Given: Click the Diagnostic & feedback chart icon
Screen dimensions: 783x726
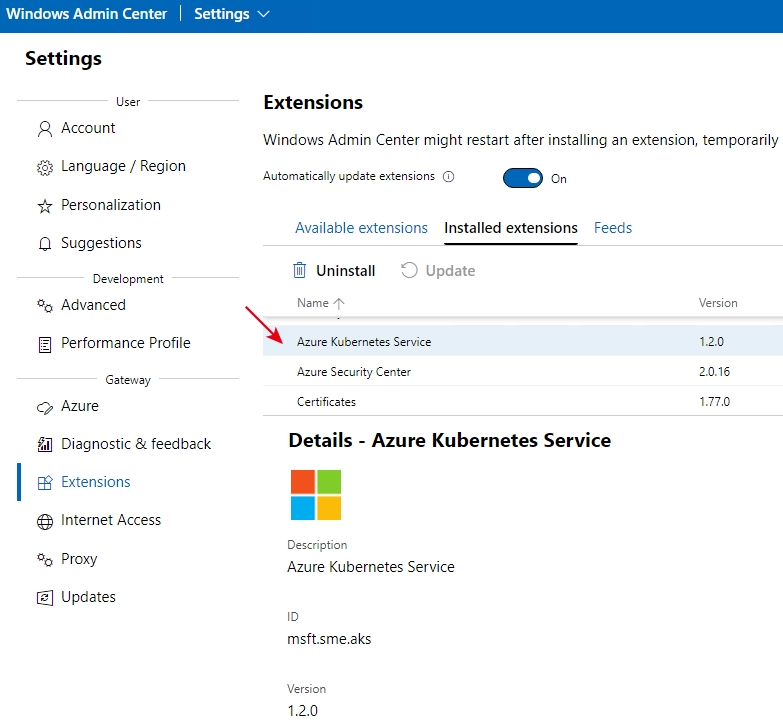Looking at the screenshot, I should [45, 444].
